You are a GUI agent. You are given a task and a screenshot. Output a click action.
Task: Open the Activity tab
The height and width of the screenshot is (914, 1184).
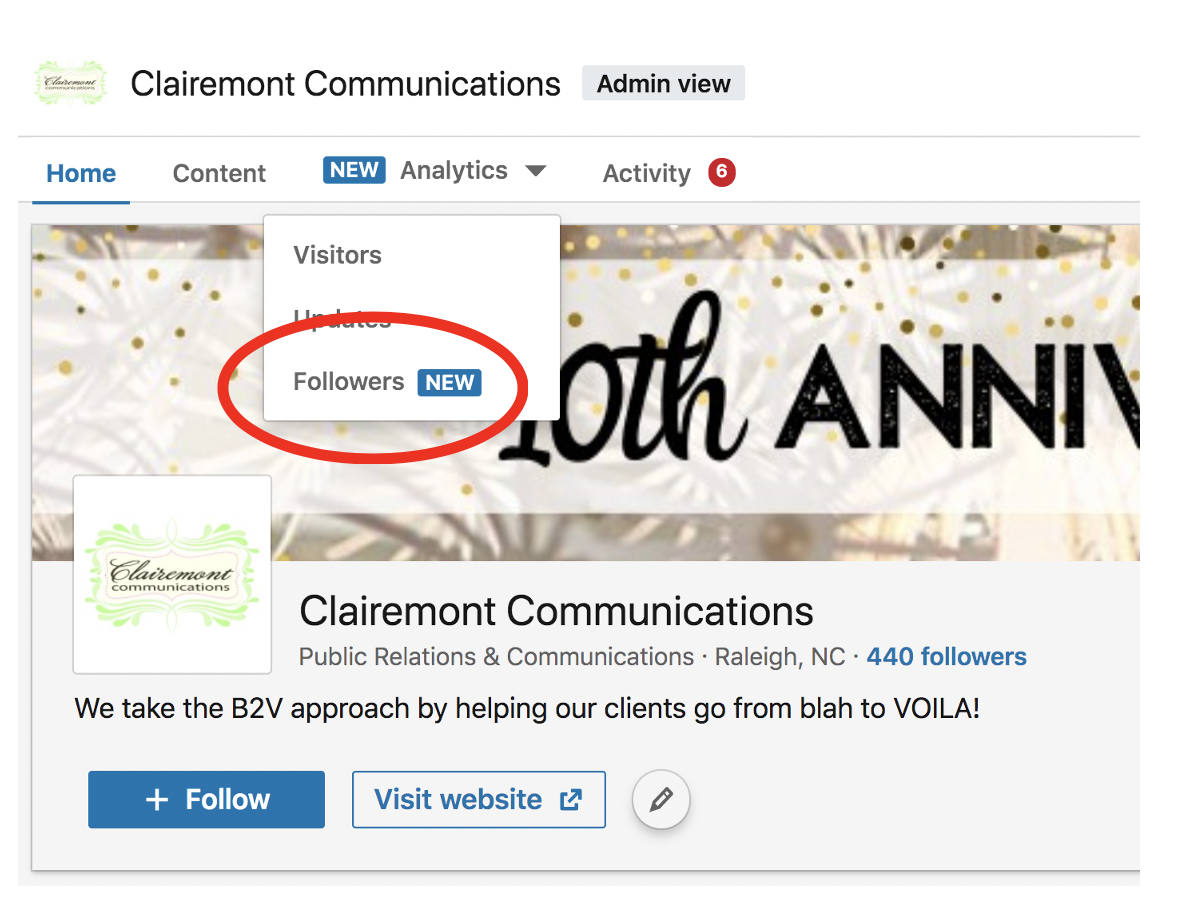click(x=646, y=173)
